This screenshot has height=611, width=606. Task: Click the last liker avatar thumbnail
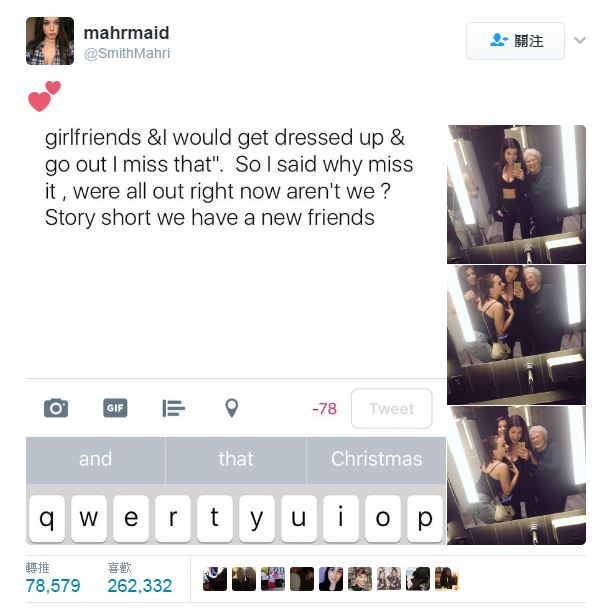pyautogui.click(x=447, y=579)
